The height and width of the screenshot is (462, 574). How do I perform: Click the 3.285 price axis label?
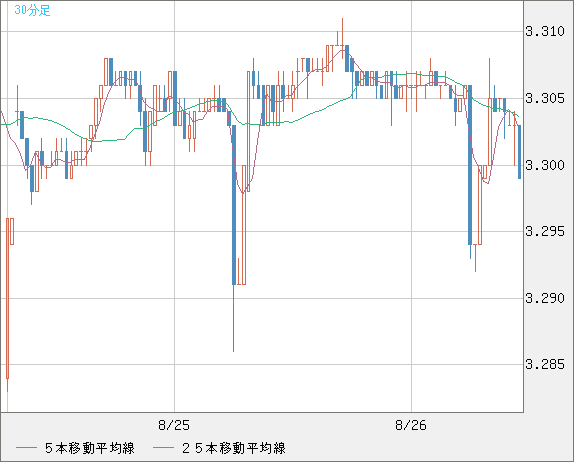click(x=545, y=364)
